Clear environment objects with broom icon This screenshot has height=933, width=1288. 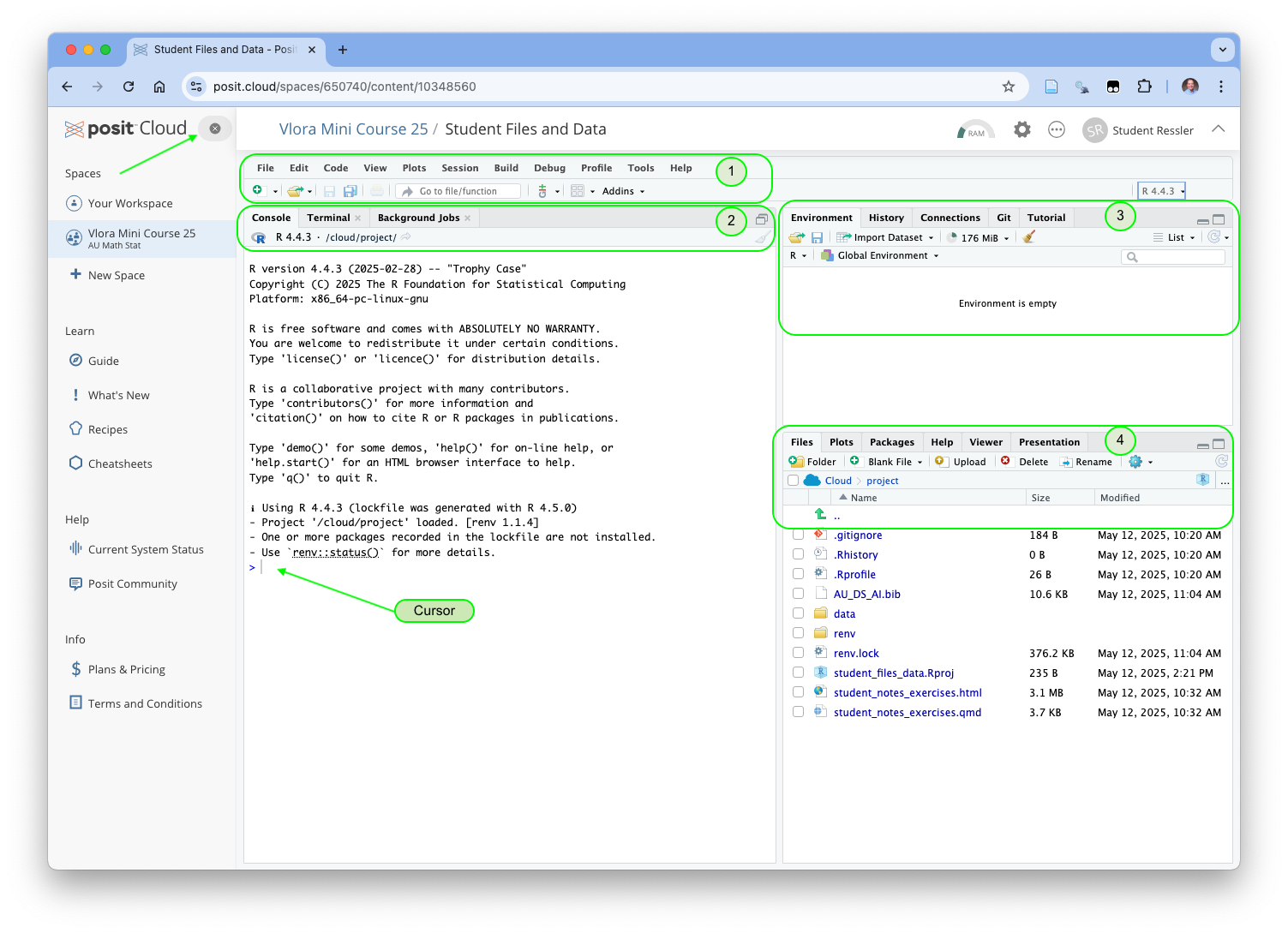pos(1029,236)
